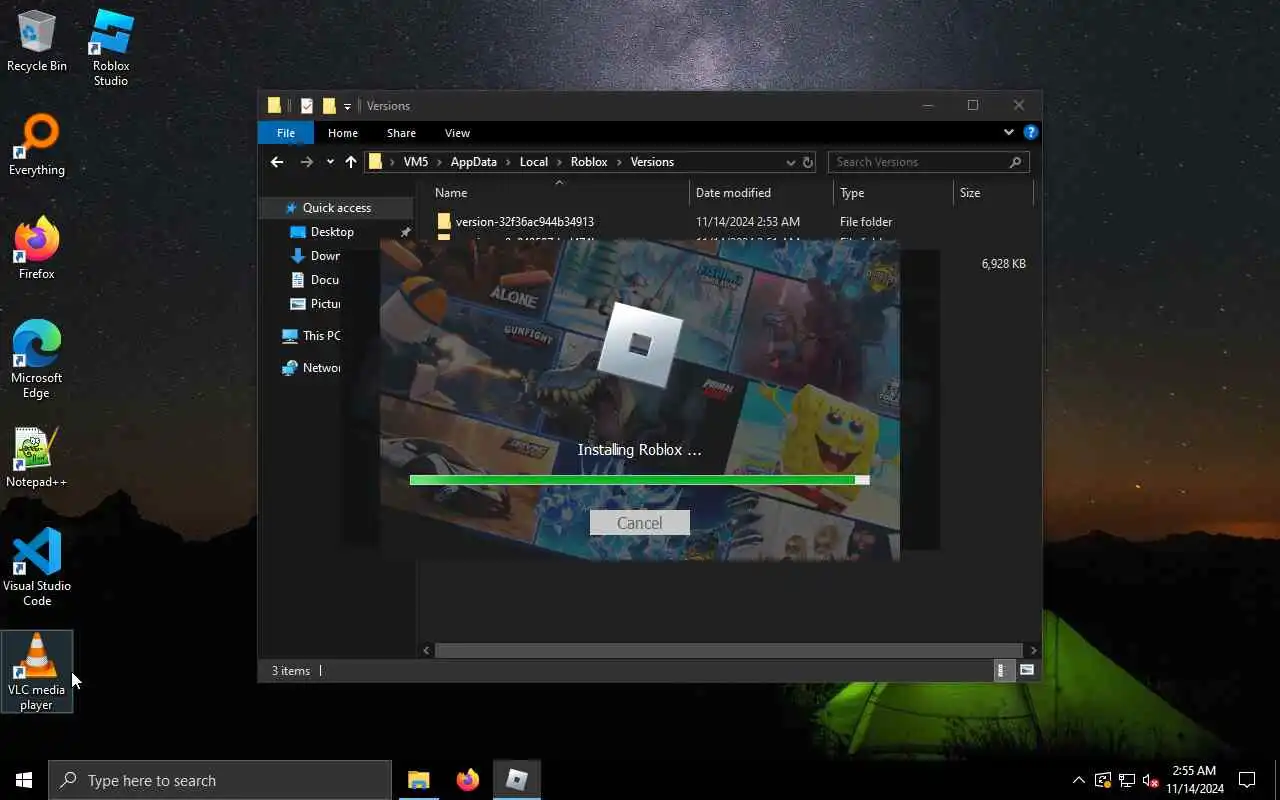This screenshot has width=1280, height=800.
Task: Click the taskbar search box
Action: coord(220,780)
